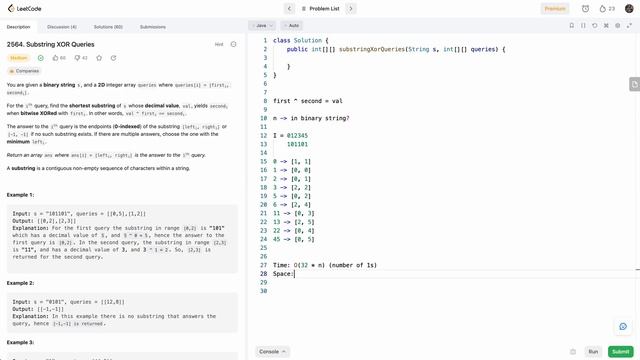Image resolution: width=640 pixels, height=360 pixels.
Task: Click line 'first ^ second = val'
Action: [x=308, y=101]
